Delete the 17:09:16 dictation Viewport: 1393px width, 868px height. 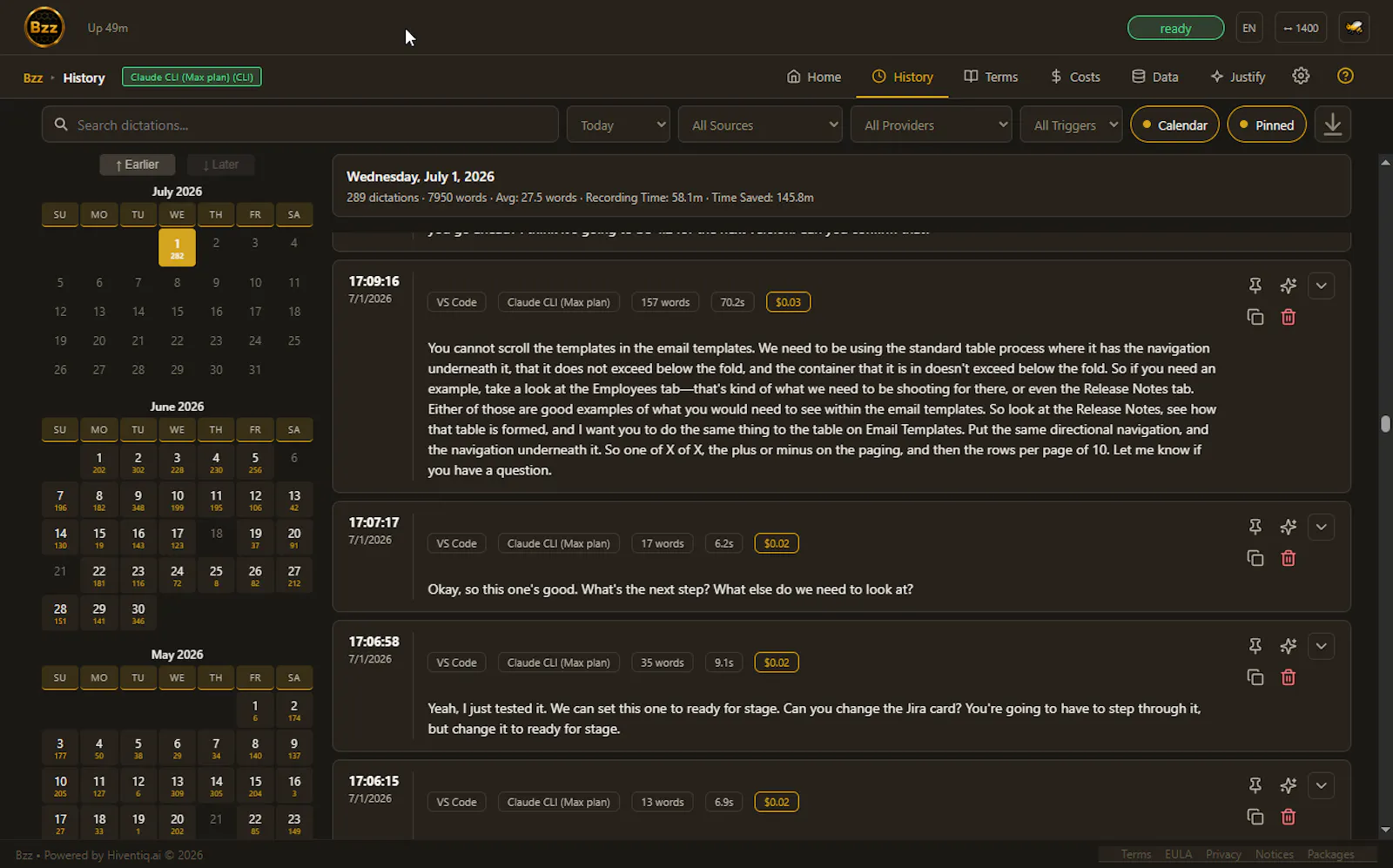coord(1289,318)
